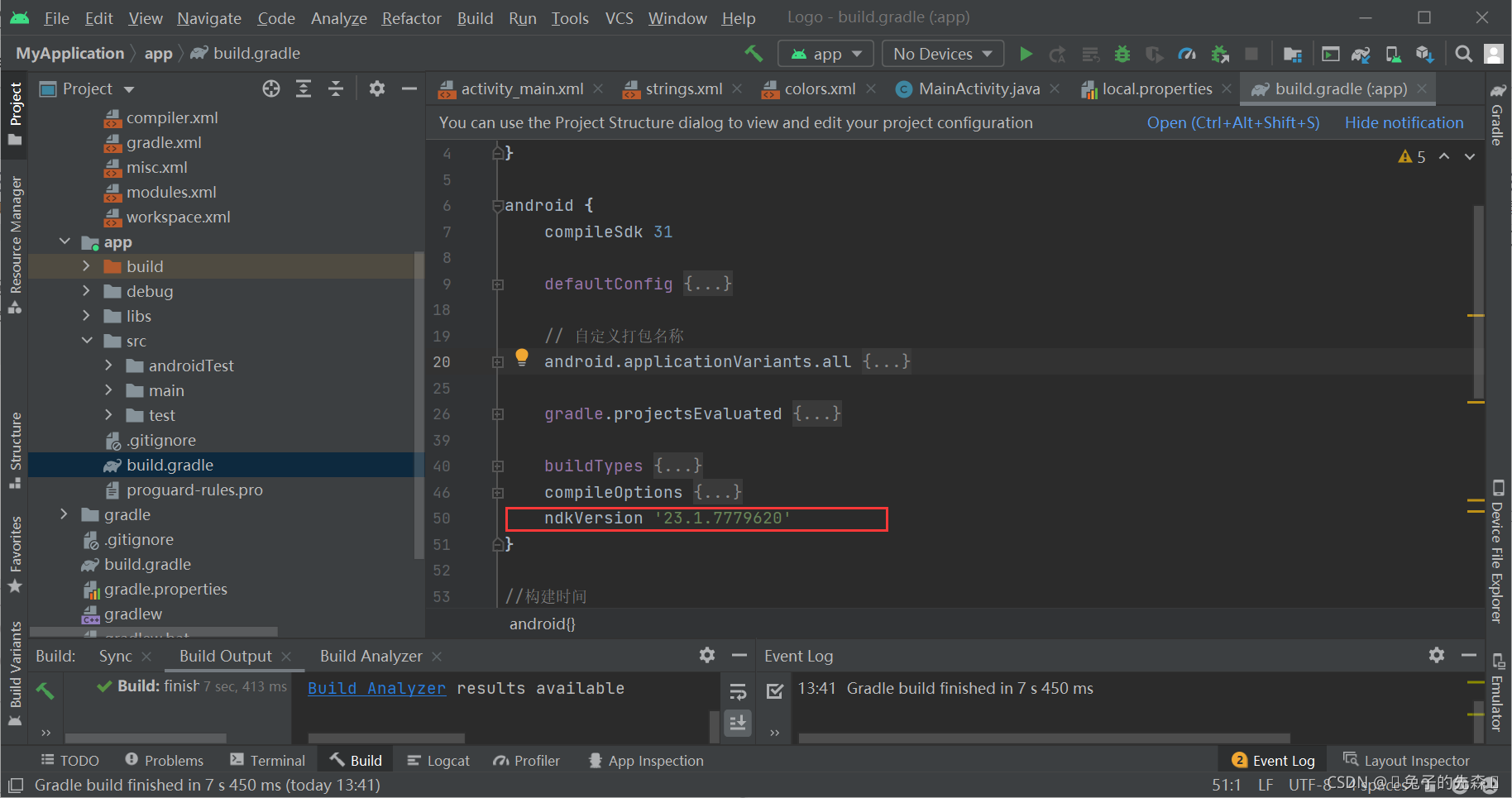1512x798 pixels.
Task: Select gradle.properties in project tree
Action: [165, 589]
